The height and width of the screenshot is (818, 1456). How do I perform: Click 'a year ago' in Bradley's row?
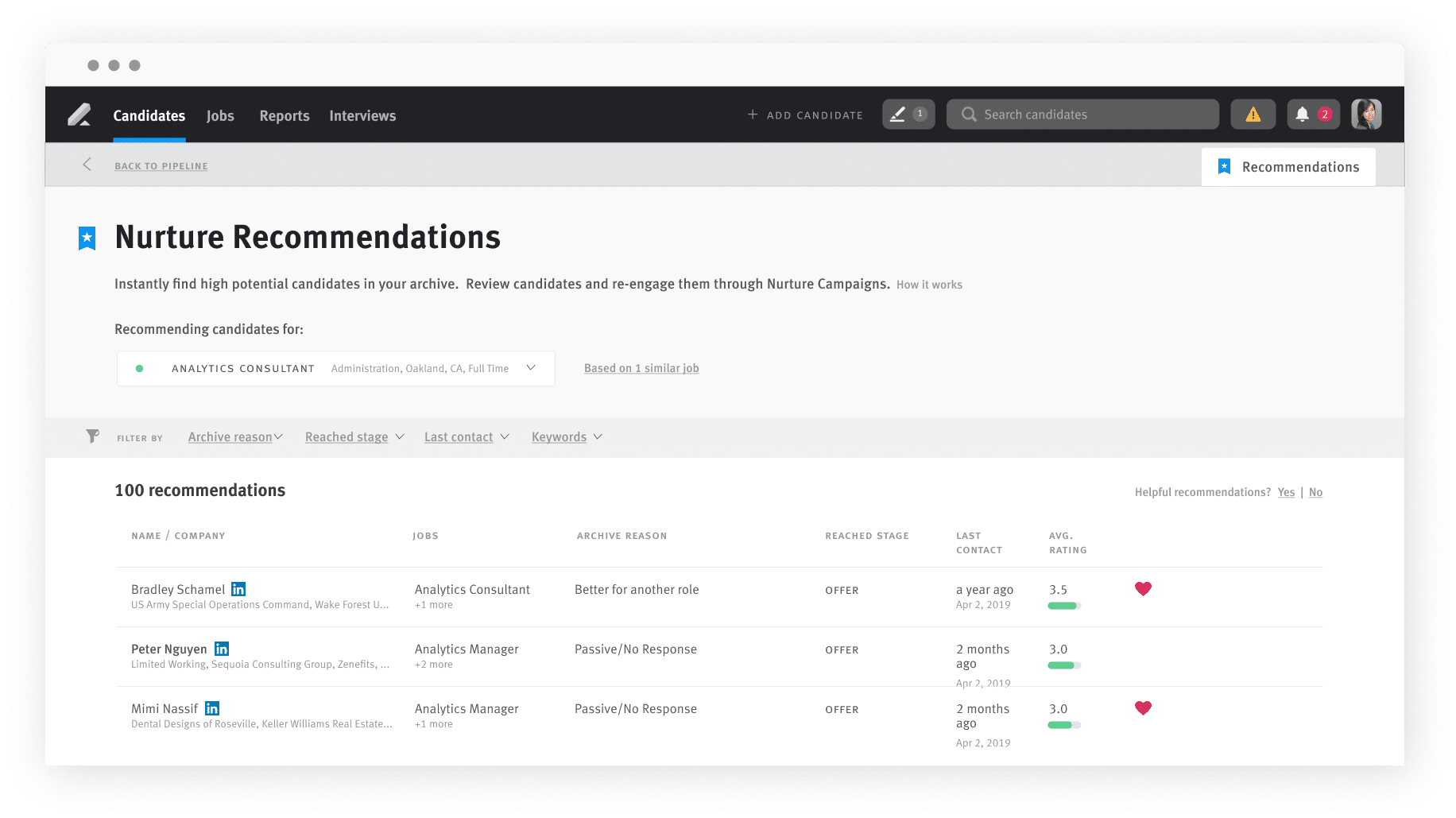[985, 589]
